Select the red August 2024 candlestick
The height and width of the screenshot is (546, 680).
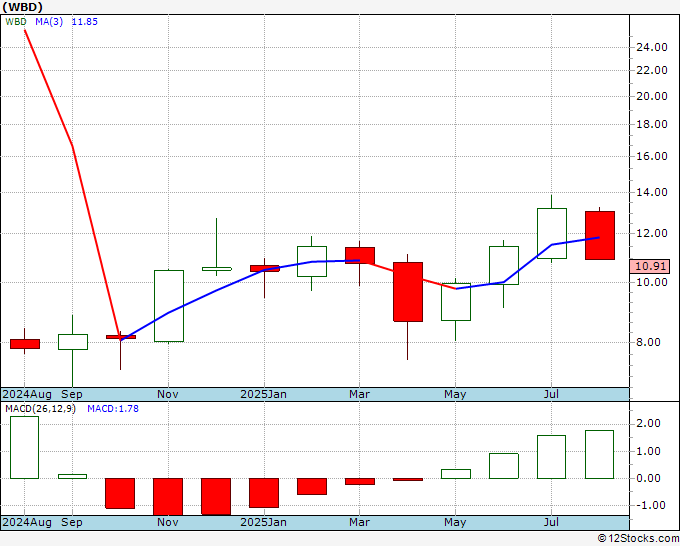25,344
